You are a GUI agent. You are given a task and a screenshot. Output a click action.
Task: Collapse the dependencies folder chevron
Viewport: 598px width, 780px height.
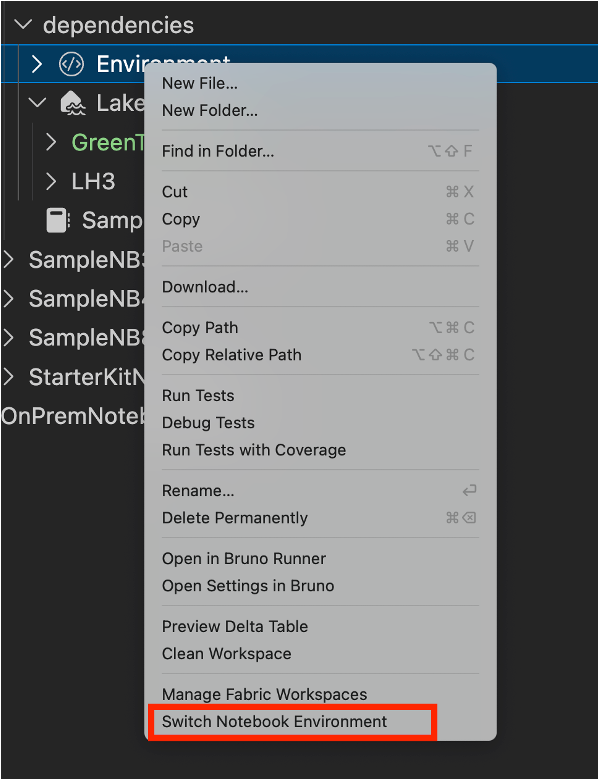23,24
